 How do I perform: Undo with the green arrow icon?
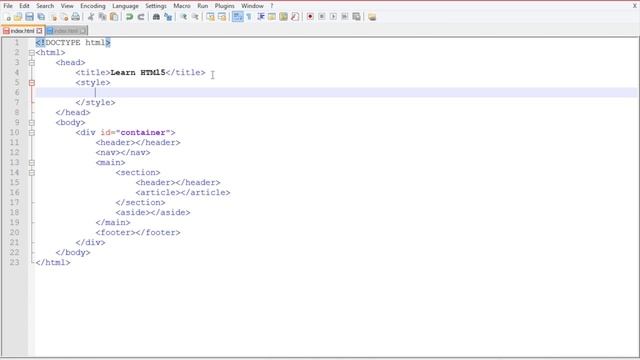tap(129, 17)
